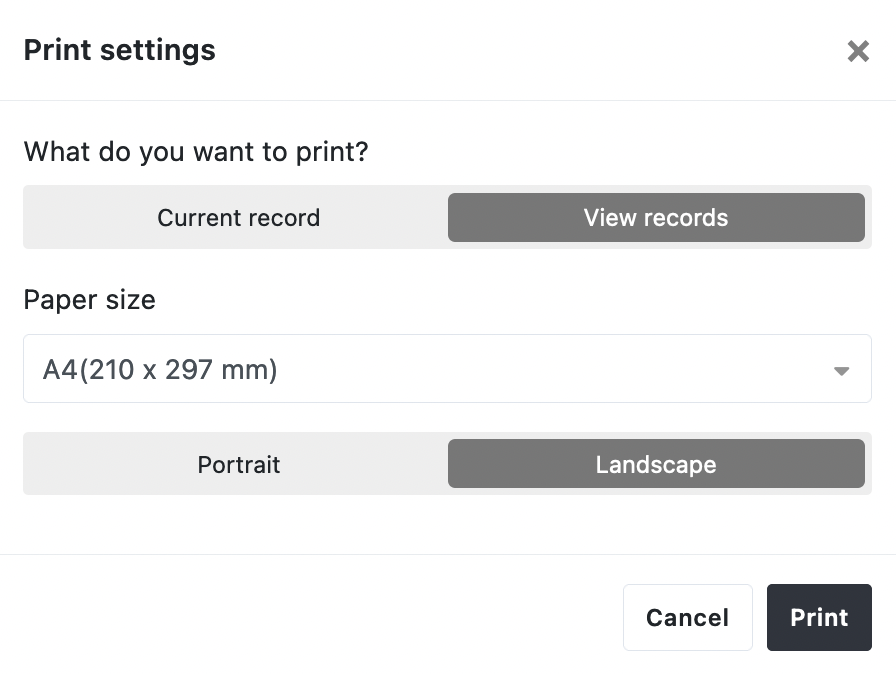Viewport: 896px width, 674px height.
Task: Switch orientation to Portrait
Action: coord(238,465)
